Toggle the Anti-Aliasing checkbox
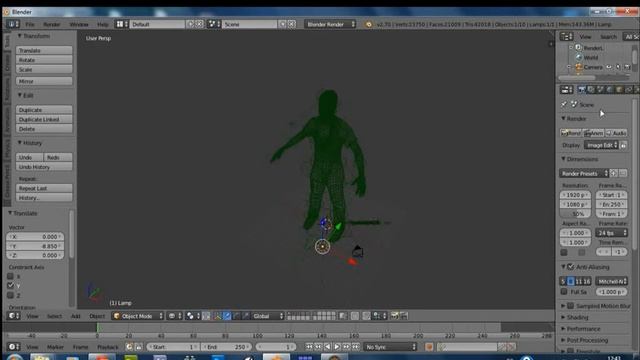 pos(571,267)
